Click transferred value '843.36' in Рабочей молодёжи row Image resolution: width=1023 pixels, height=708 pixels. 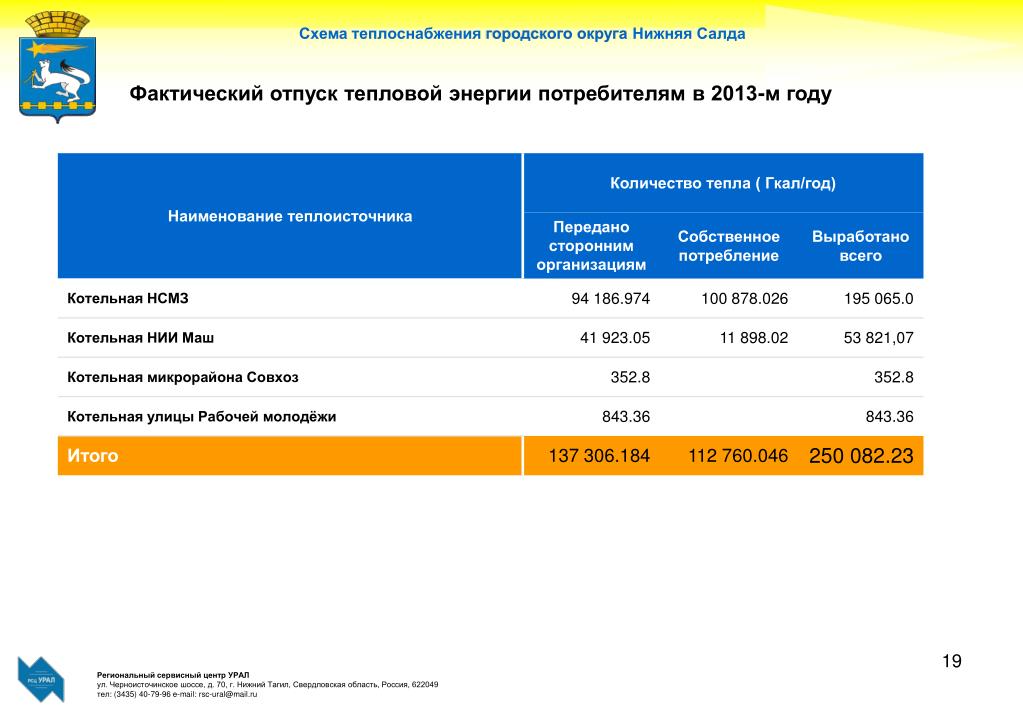coord(626,416)
